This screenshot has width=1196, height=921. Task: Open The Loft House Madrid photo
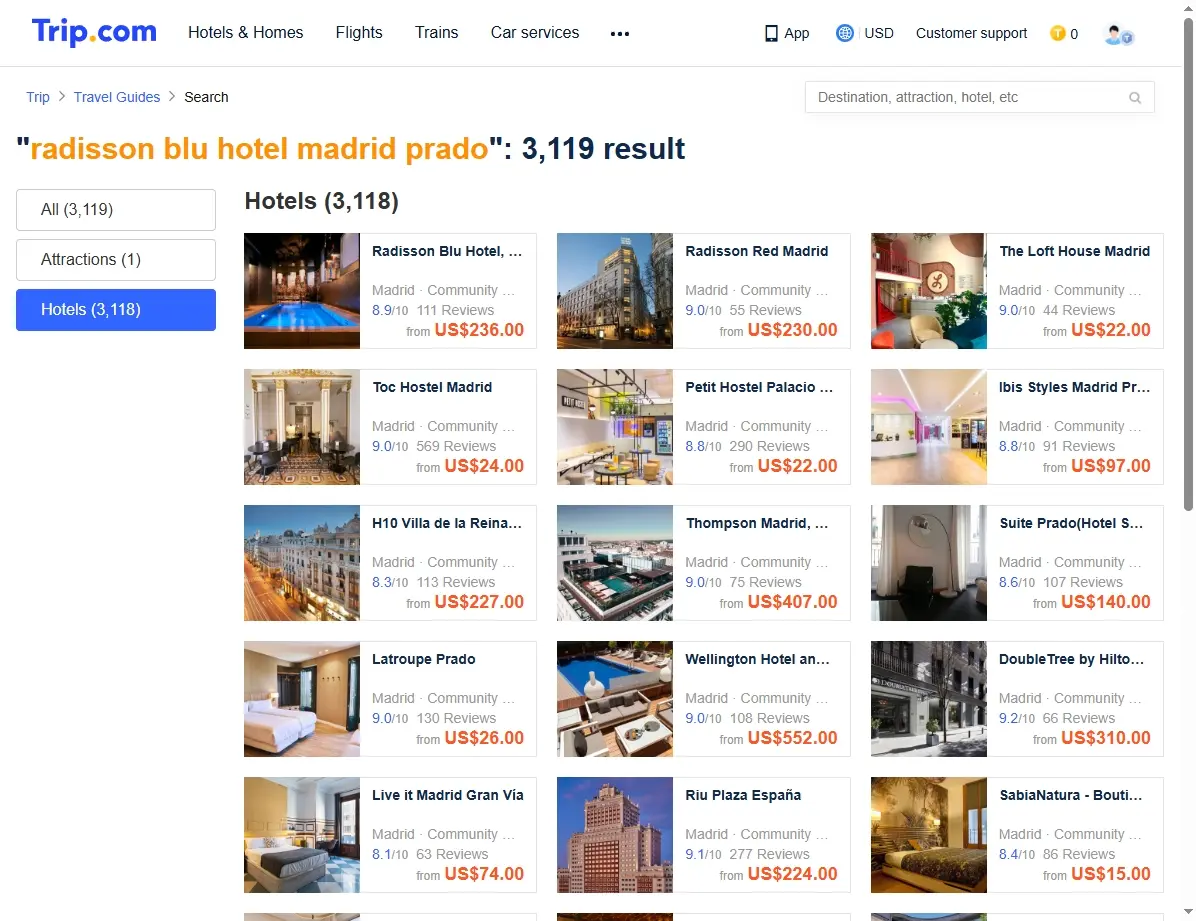(x=929, y=291)
